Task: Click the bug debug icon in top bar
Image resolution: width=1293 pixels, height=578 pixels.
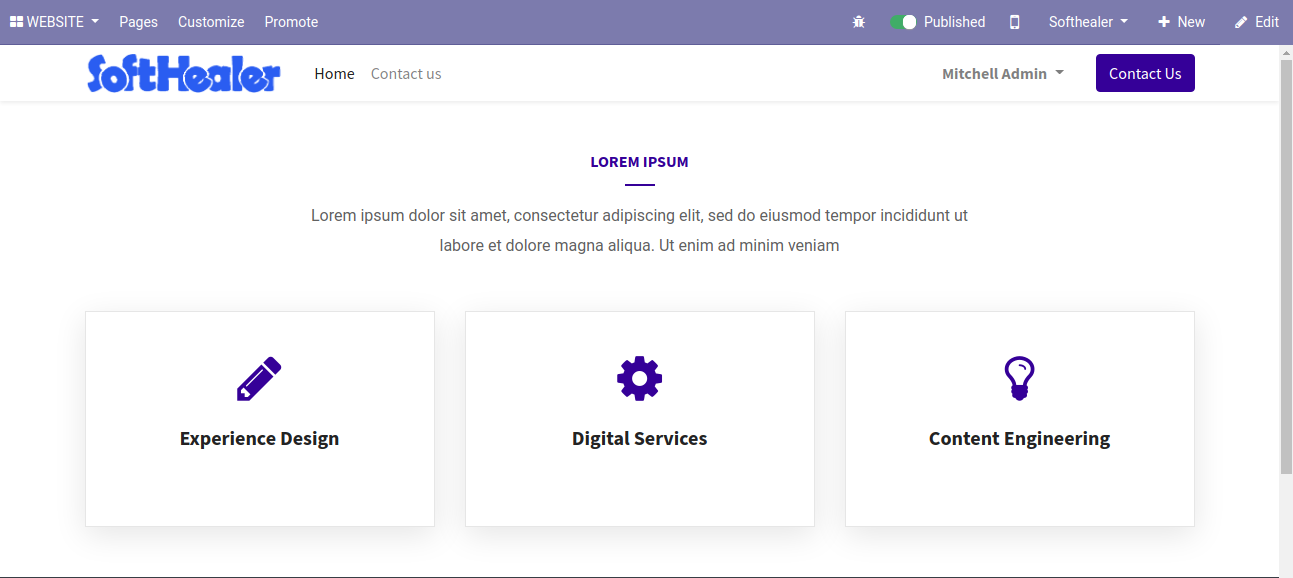Action: click(858, 22)
